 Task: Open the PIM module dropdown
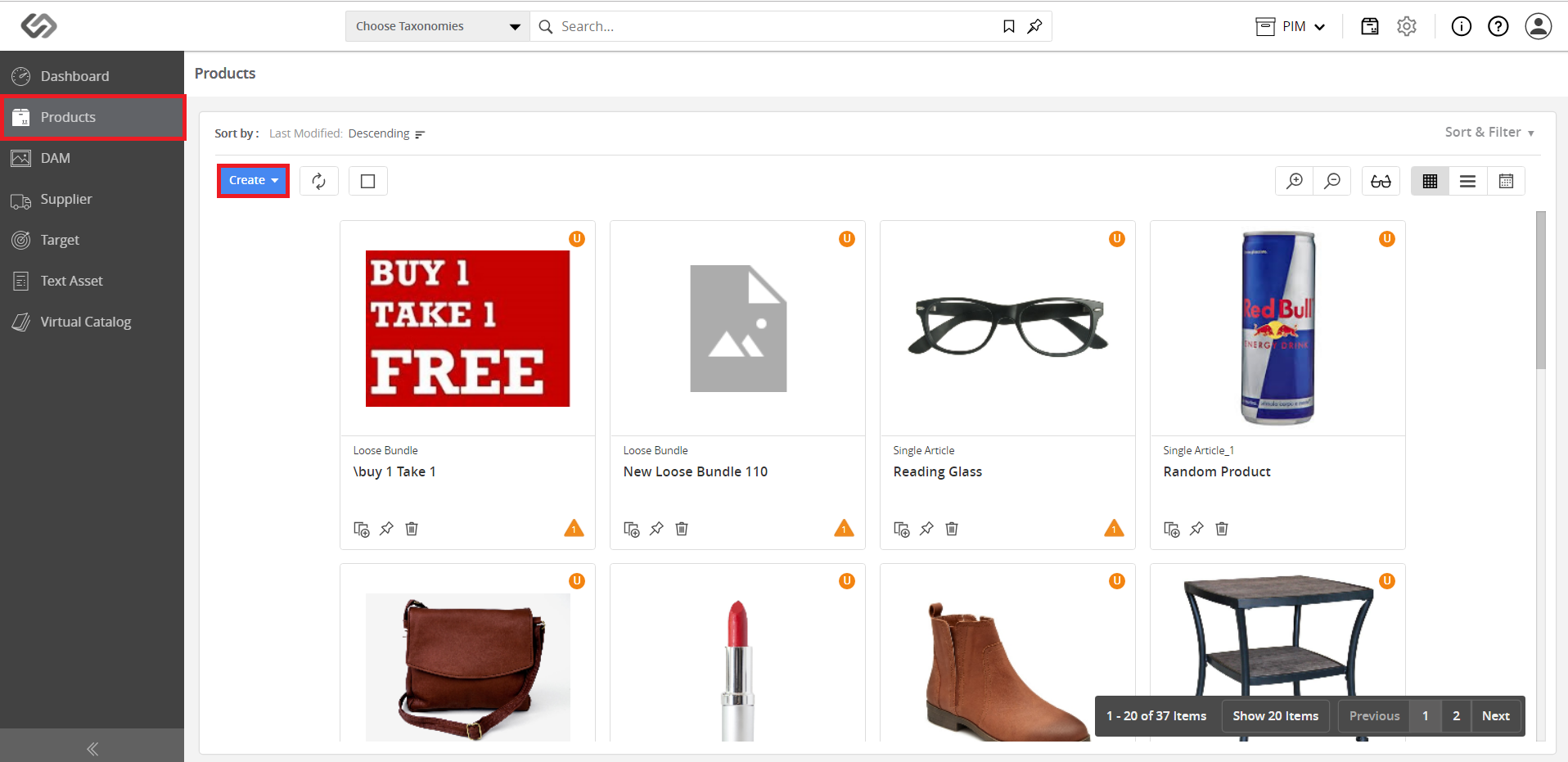[x=1291, y=26]
